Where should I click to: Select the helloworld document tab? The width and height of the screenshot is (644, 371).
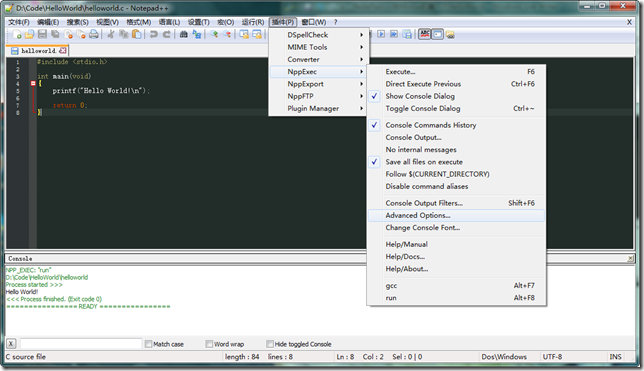[x=37, y=51]
